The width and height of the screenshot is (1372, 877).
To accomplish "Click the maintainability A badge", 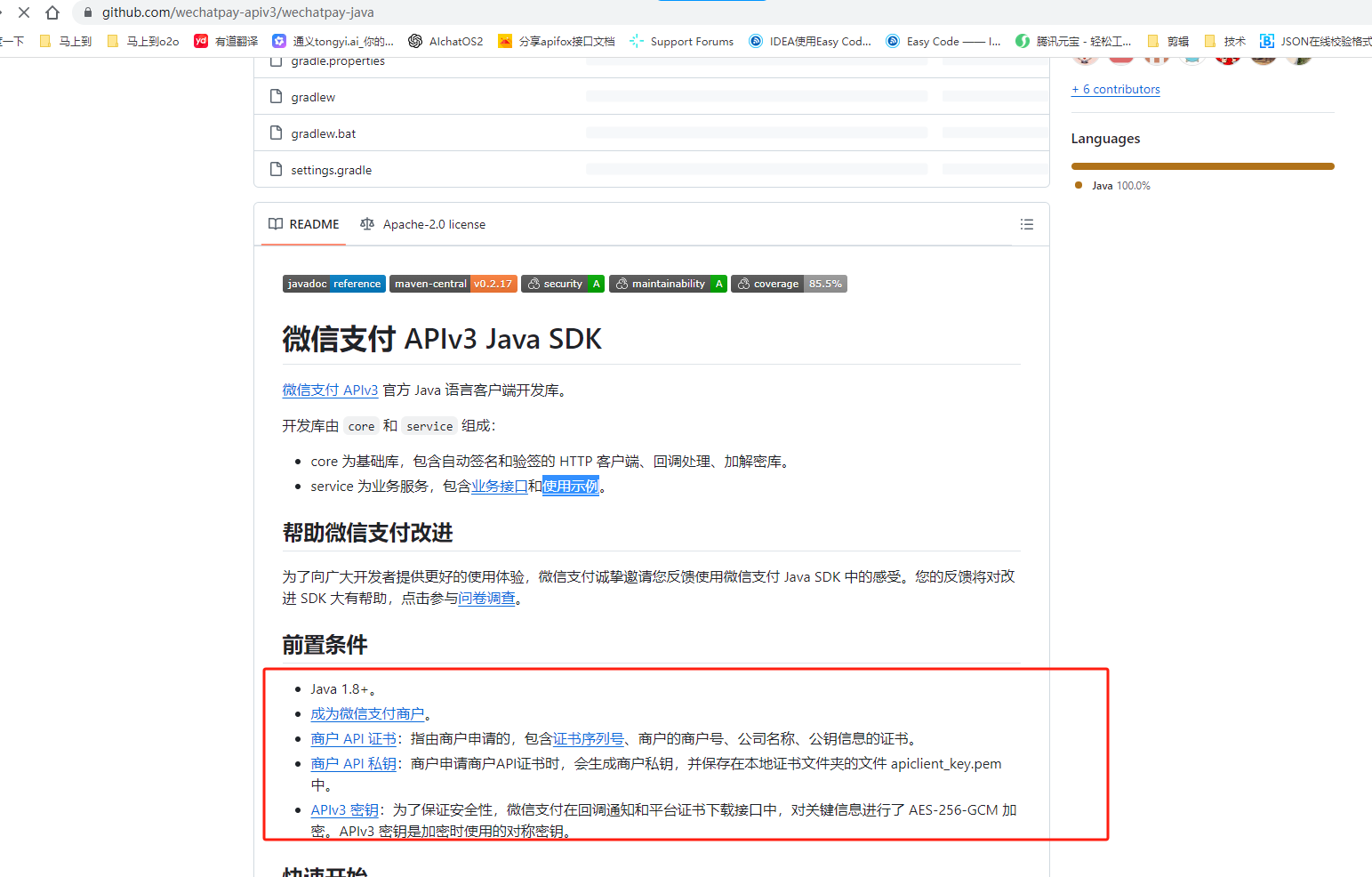I will click(668, 284).
